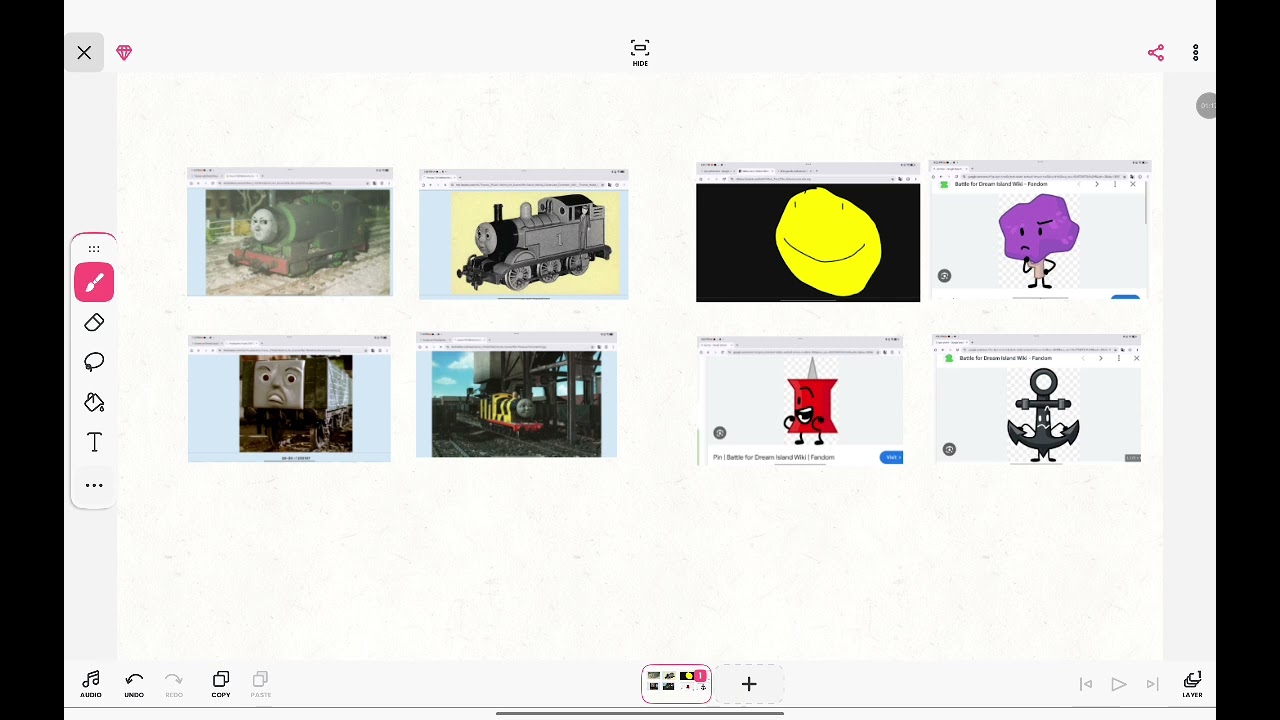Tap the black anchor character image
1280x720 pixels.
[x=1038, y=398]
